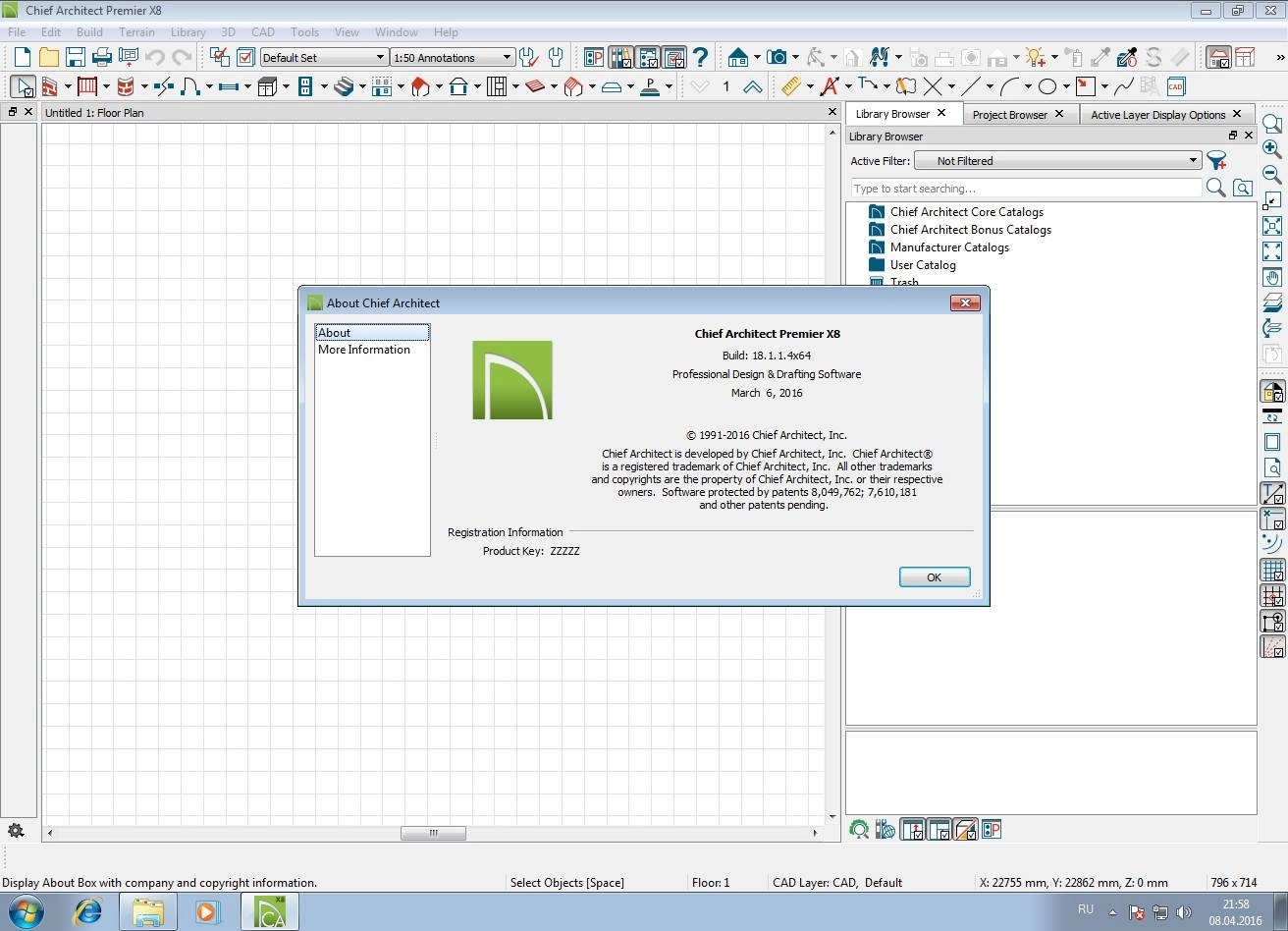
Task: Expand the circle tools dropdown arrow
Action: 1065,87
